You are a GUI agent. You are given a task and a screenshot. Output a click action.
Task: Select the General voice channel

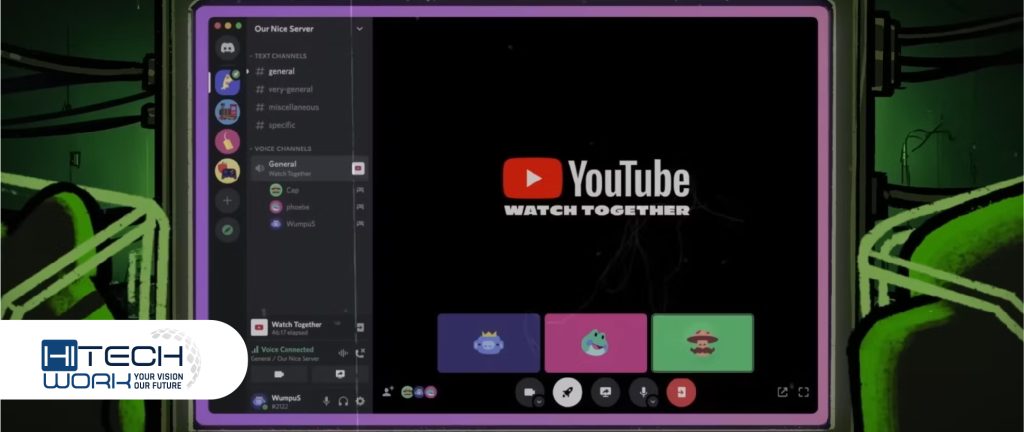[309, 168]
